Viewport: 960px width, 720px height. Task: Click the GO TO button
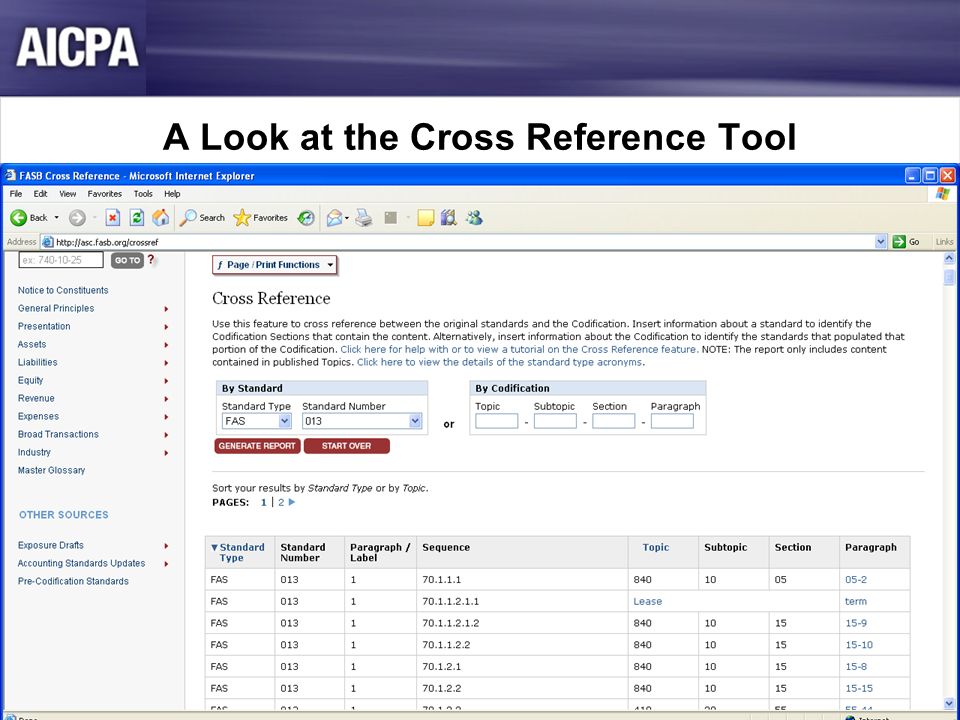(127, 260)
